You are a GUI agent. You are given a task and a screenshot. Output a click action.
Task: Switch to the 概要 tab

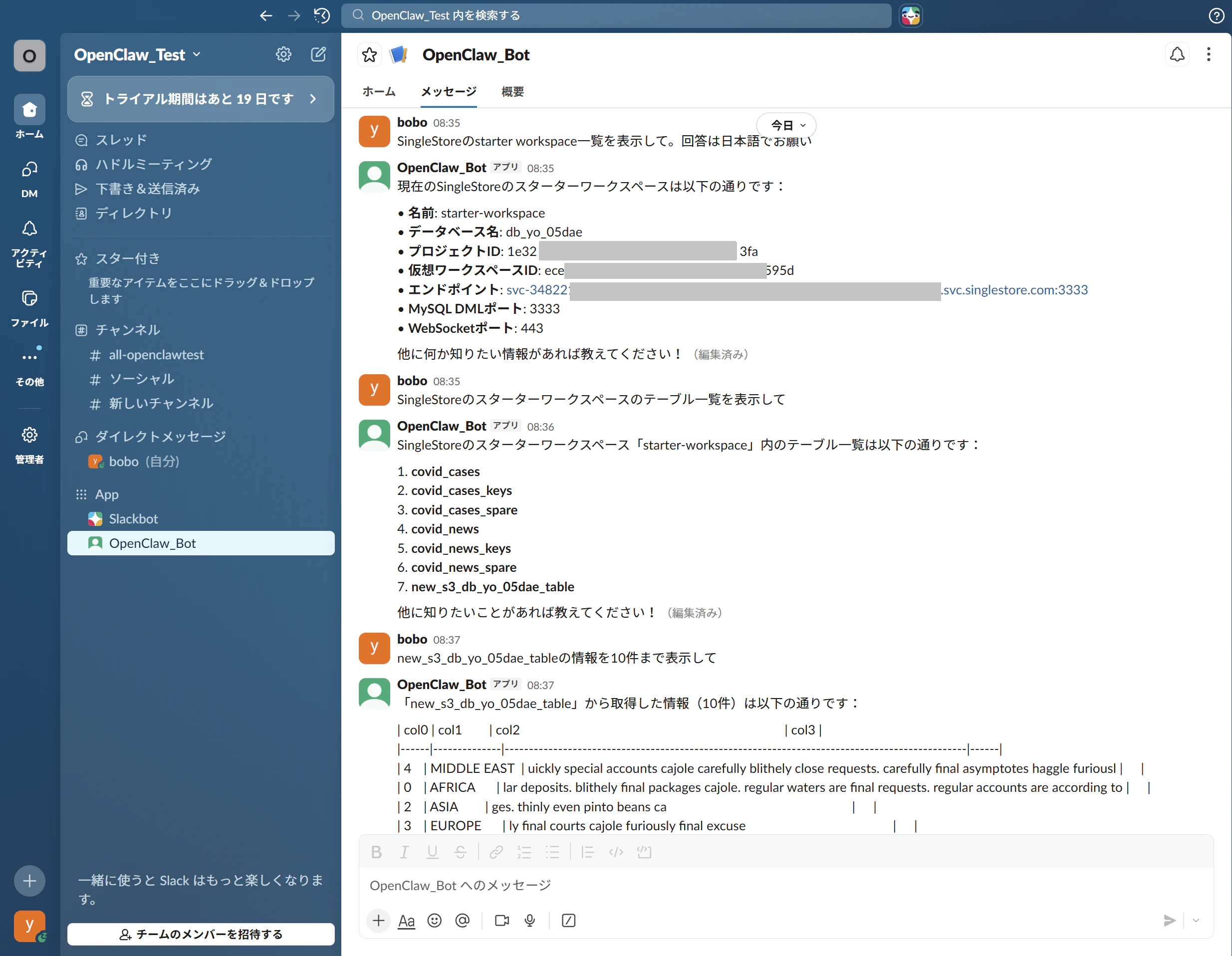point(513,91)
